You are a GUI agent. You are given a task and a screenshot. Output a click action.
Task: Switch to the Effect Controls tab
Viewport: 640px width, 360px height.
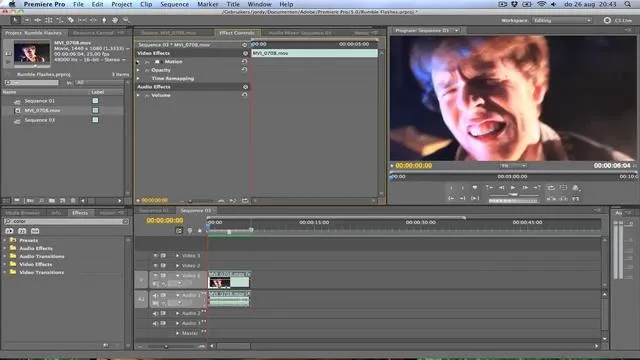click(236, 33)
